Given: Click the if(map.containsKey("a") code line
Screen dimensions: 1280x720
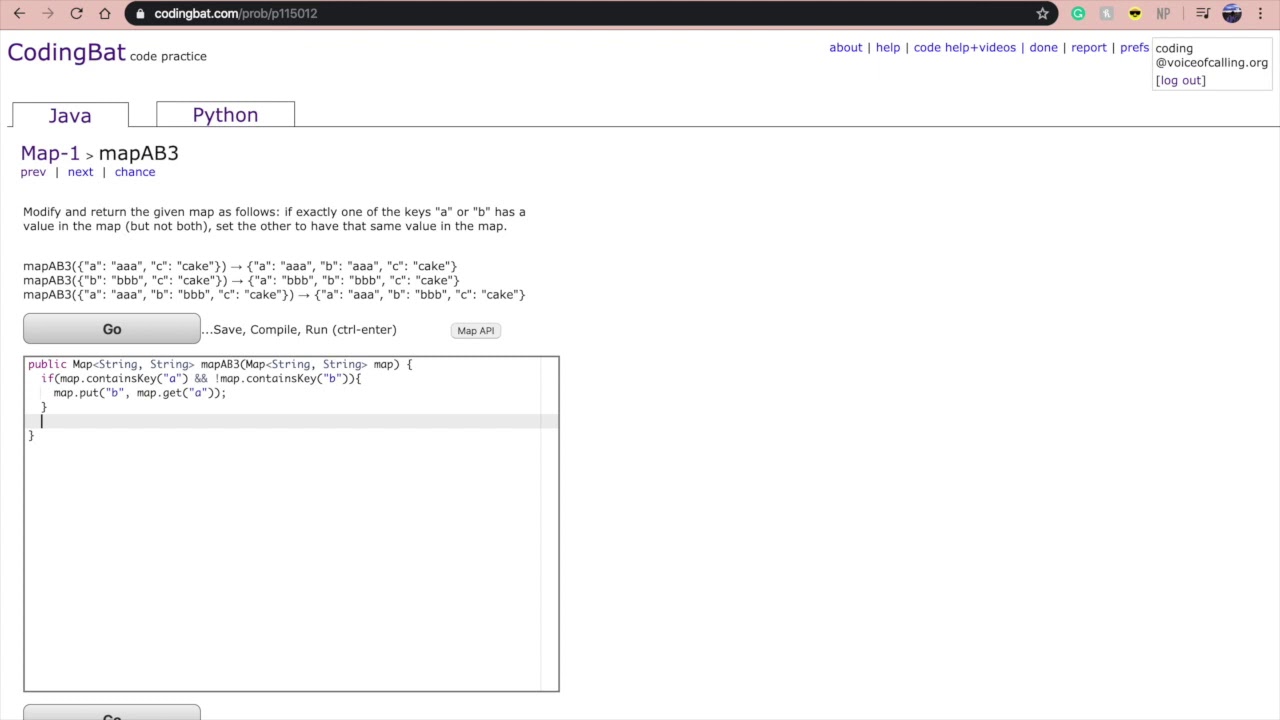Looking at the screenshot, I should [x=201, y=379].
